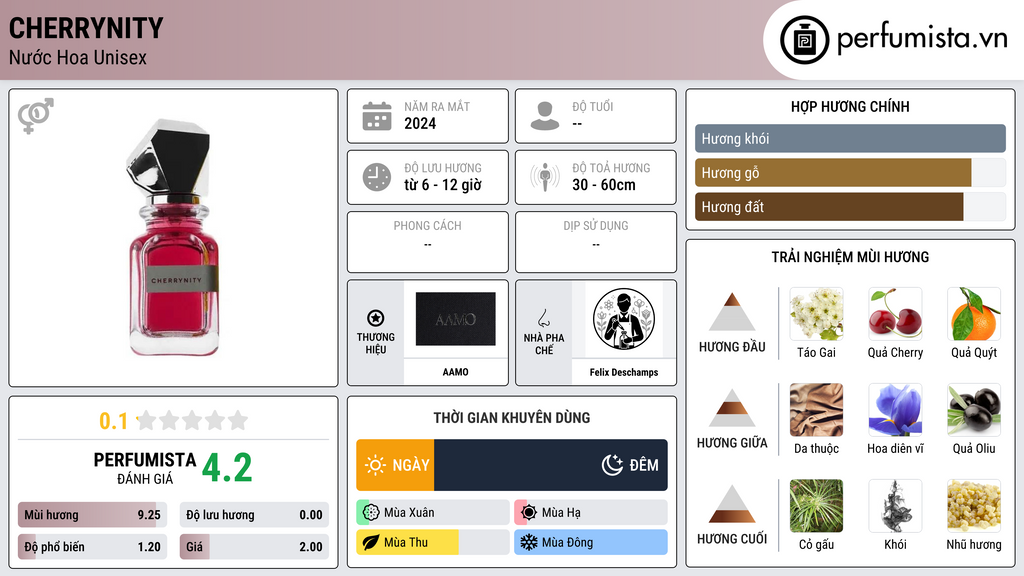Click the 'từ 6 - 12 giờ' longevity value
This screenshot has width=1024, height=576.
(443, 185)
